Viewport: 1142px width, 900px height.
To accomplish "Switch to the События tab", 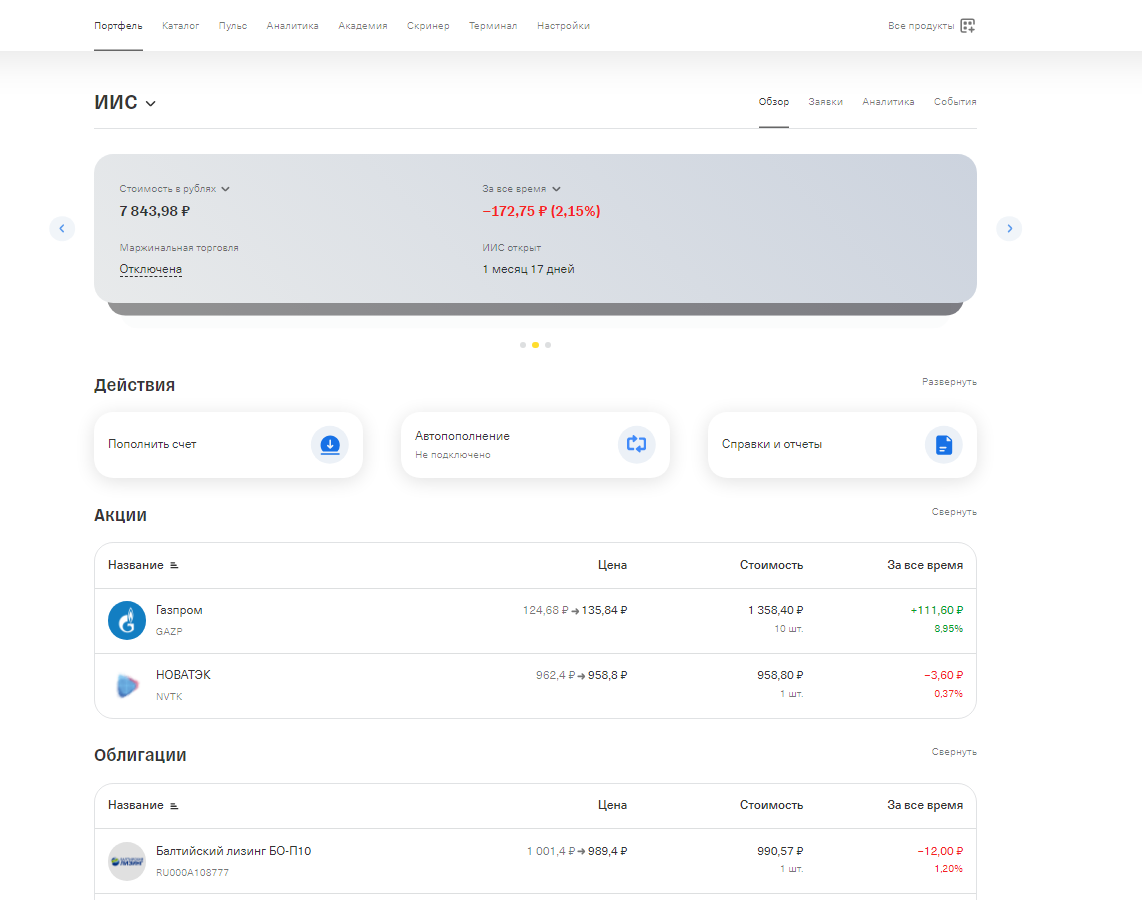I will click(955, 102).
